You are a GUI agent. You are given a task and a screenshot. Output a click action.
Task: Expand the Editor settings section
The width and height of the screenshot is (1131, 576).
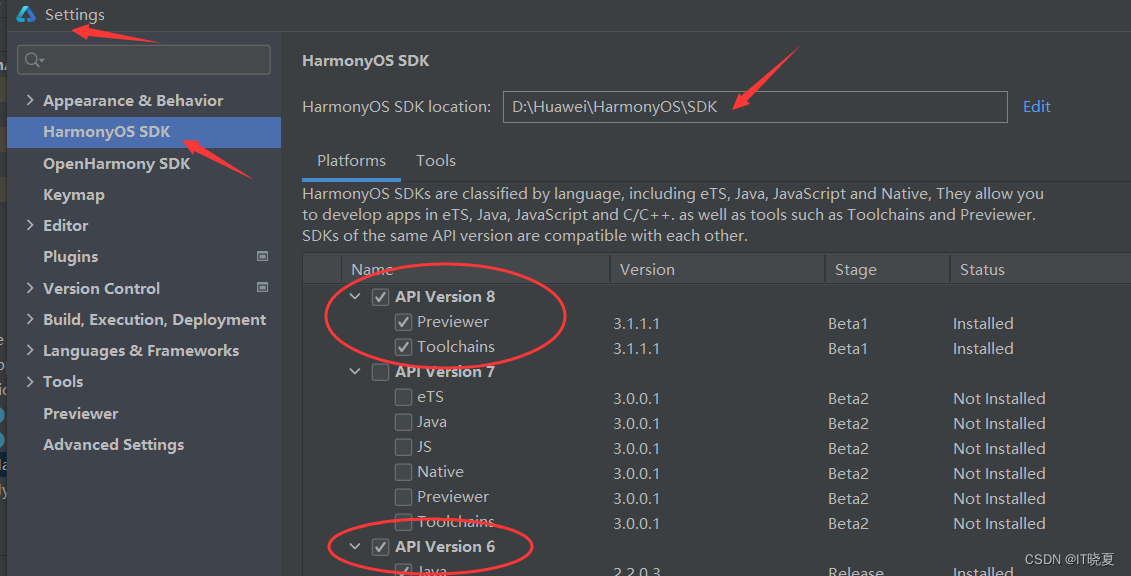point(30,225)
